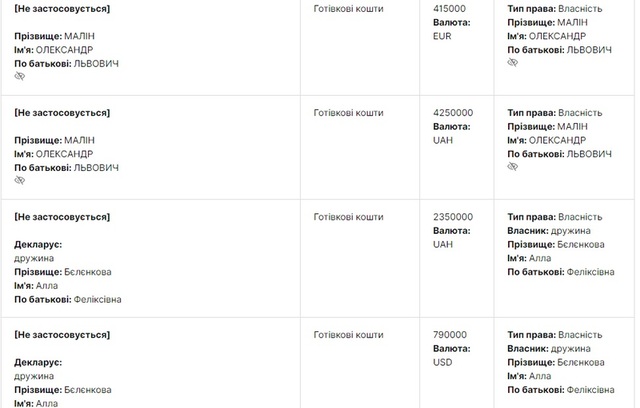Click 'Ім'я: ОЛЕКСАНДР' in the 4250000 row's first column
The image size is (640, 408).
53,154
